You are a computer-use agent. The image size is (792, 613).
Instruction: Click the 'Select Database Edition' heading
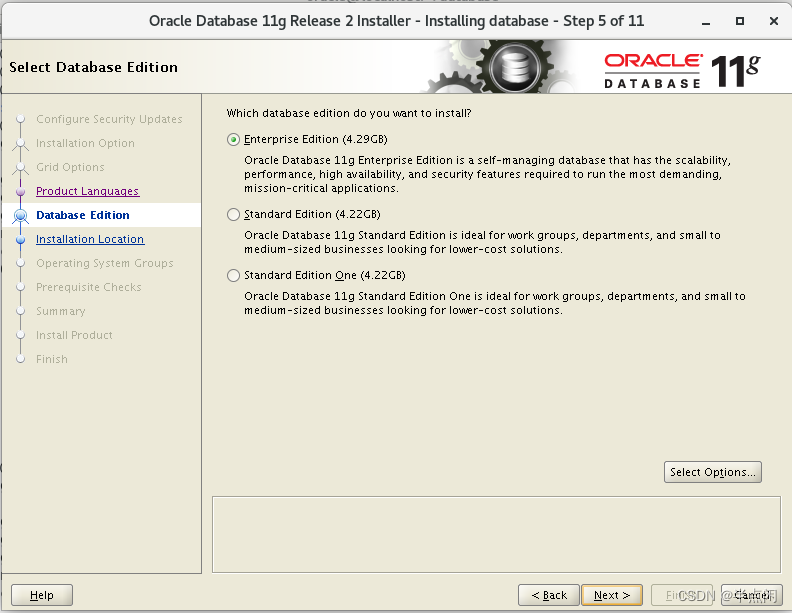click(x=93, y=67)
